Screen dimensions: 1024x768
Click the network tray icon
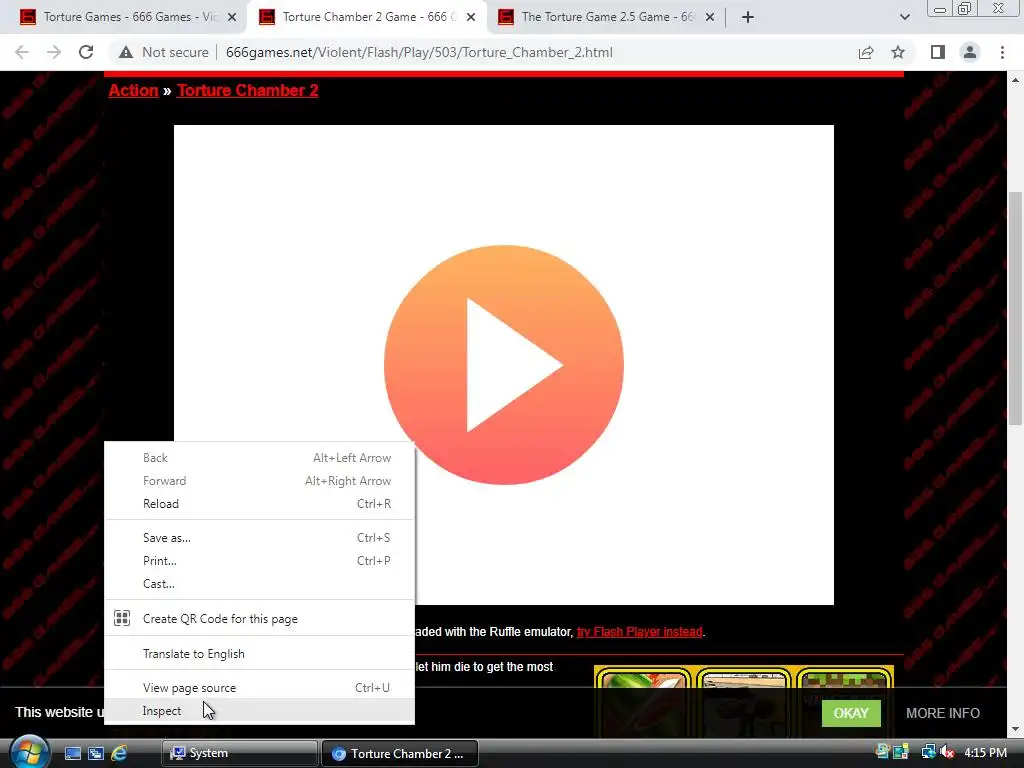928,753
